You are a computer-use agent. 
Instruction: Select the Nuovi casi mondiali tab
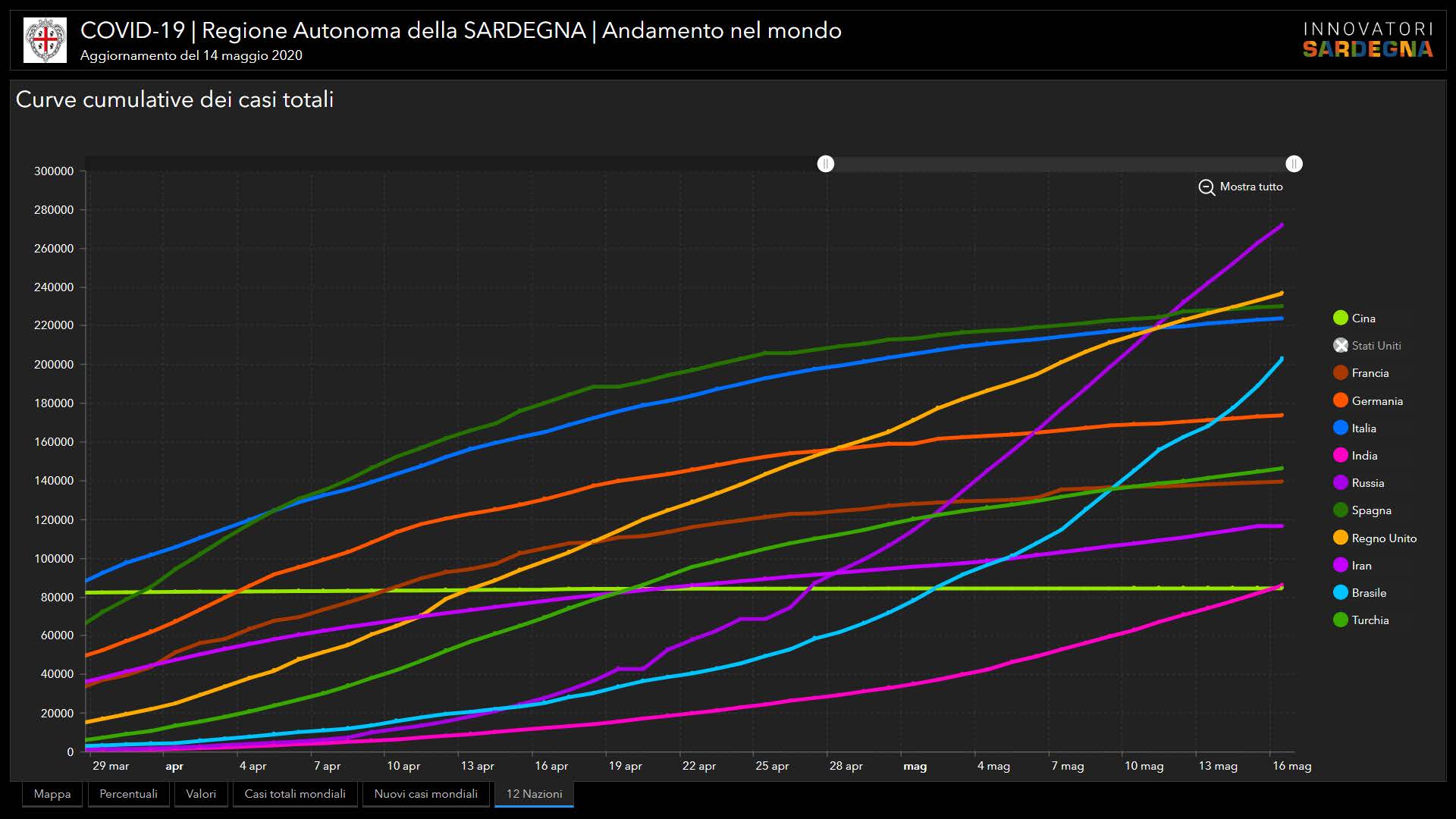pos(425,794)
